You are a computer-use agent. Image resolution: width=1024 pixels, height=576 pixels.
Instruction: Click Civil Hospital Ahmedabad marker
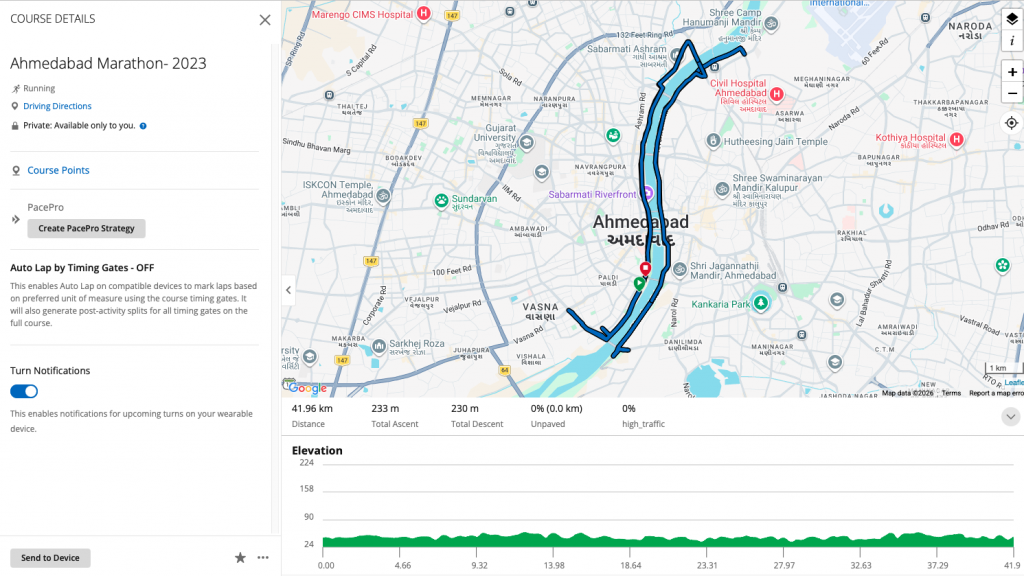coord(776,94)
